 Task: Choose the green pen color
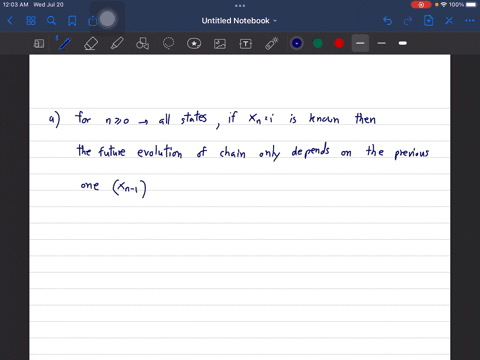318,43
